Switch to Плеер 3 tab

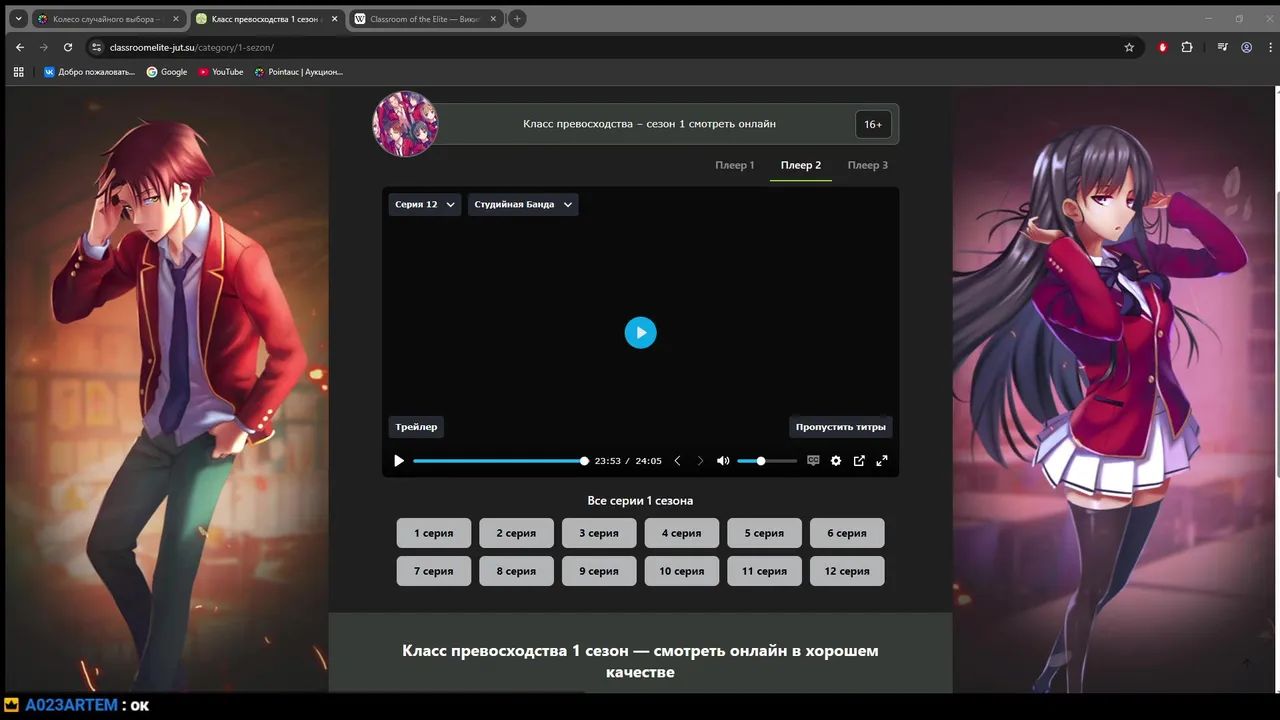[868, 165]
